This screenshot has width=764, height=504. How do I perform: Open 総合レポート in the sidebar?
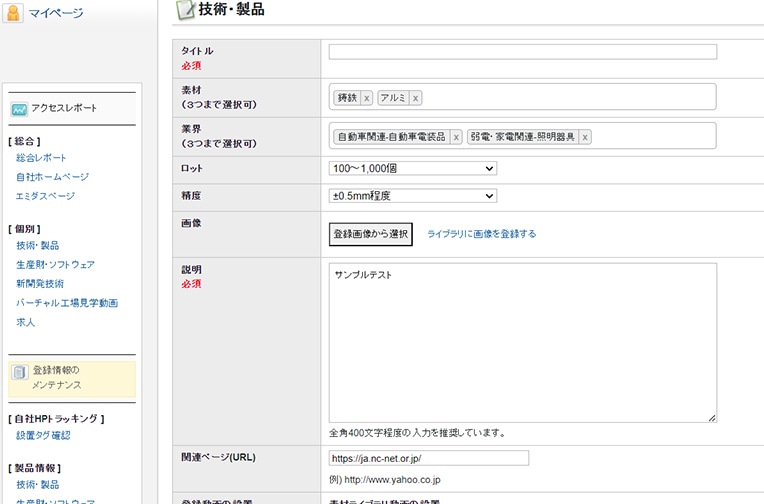pos(42,158)
